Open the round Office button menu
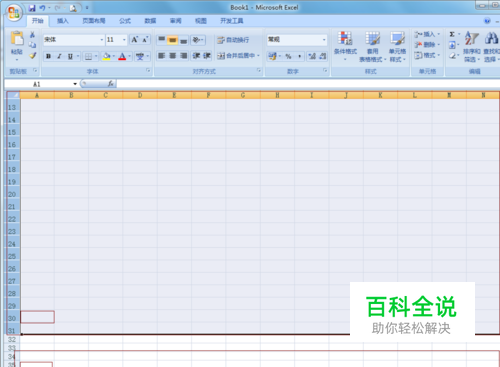The width and height of the screenshot is (500, 367). coord(14,13)
